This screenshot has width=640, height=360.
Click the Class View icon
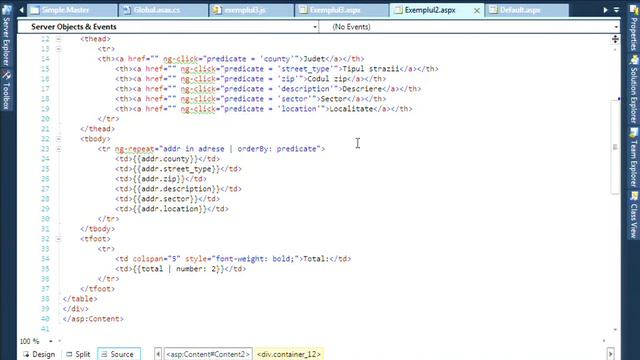pos(634,196)
